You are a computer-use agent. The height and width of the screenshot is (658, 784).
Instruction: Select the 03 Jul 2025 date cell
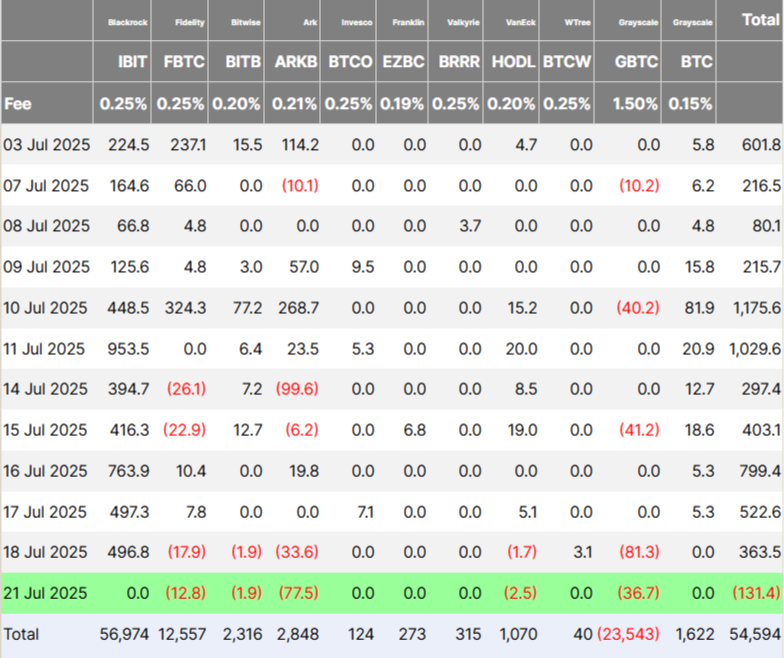coord(46,145)
